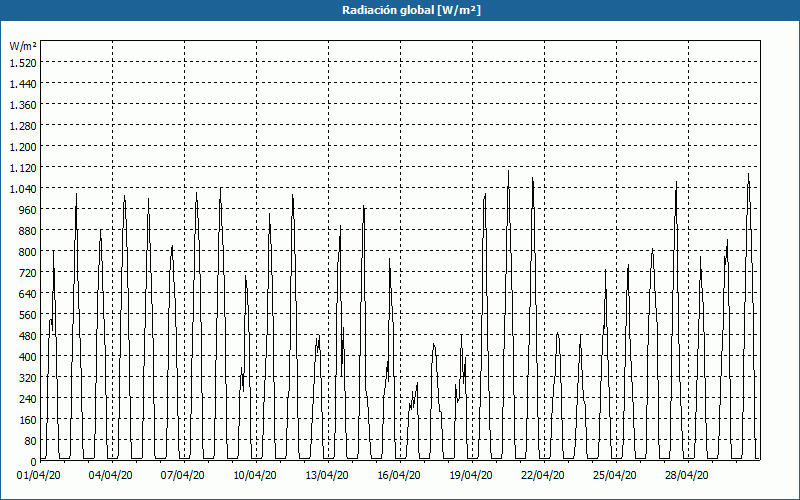Click the 240 y-axis label

click(x=28, y=399)
